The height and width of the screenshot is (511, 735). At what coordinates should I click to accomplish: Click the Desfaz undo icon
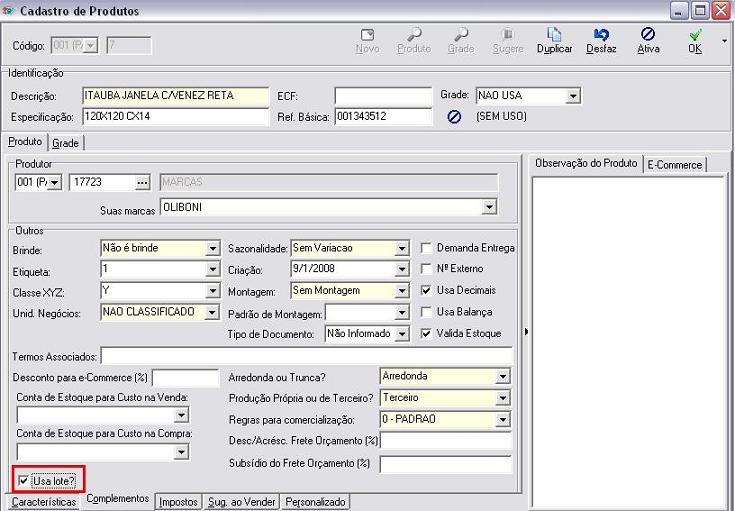coord(601,35)
